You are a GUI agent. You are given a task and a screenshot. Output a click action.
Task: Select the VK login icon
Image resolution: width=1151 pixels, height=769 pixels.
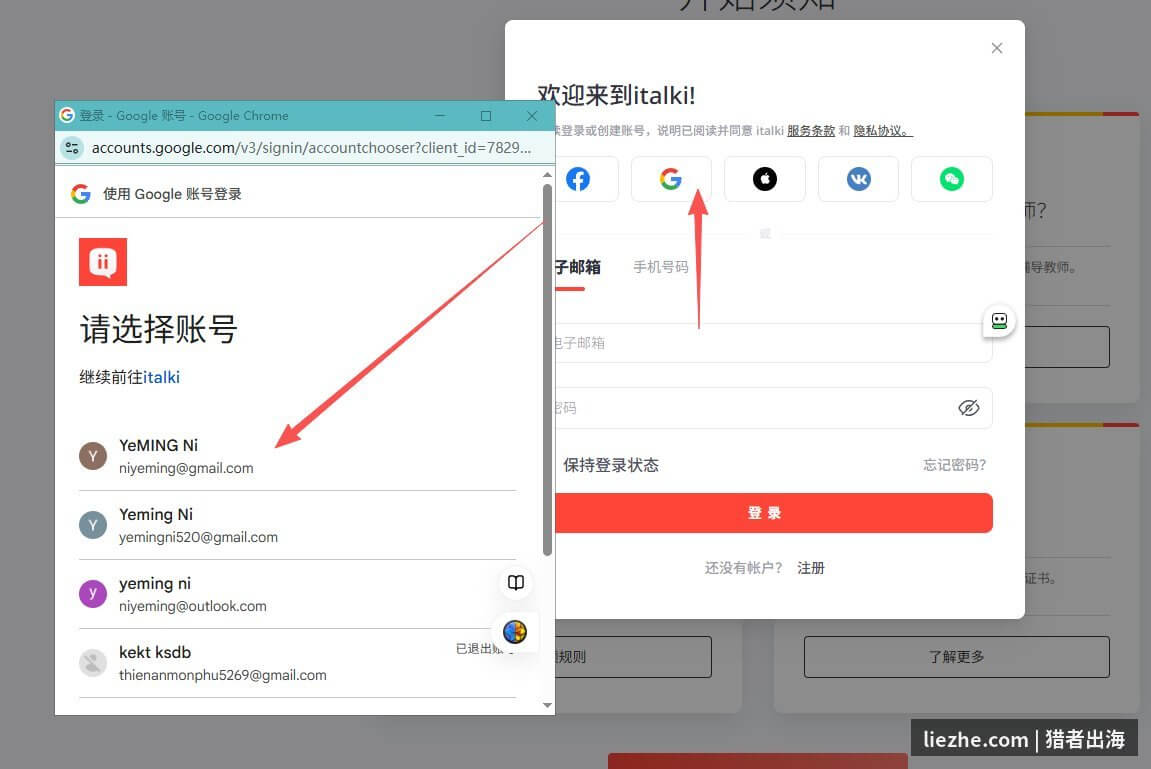pyautogui.click(x=858, y=179)
